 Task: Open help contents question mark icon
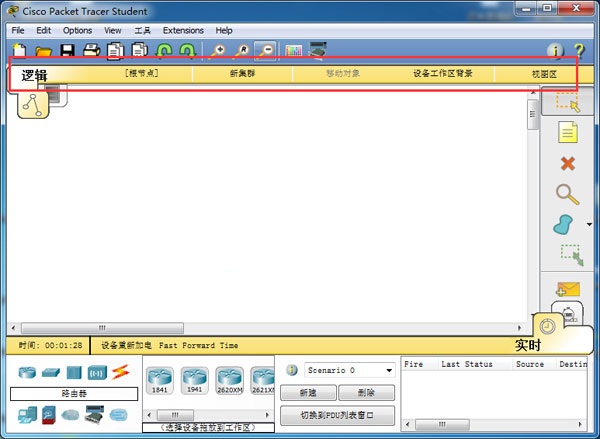[x=579, y=51]
